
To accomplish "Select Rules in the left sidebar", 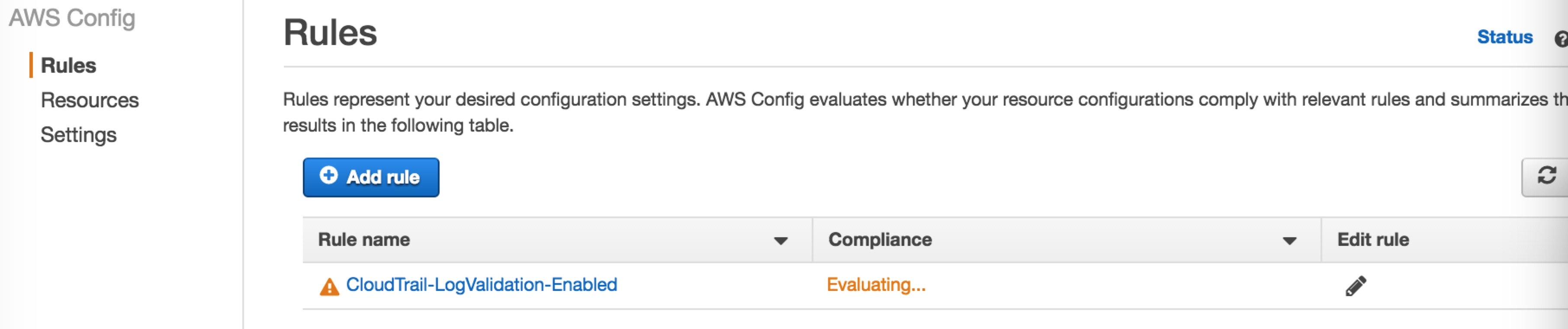I will click(68, 65).
